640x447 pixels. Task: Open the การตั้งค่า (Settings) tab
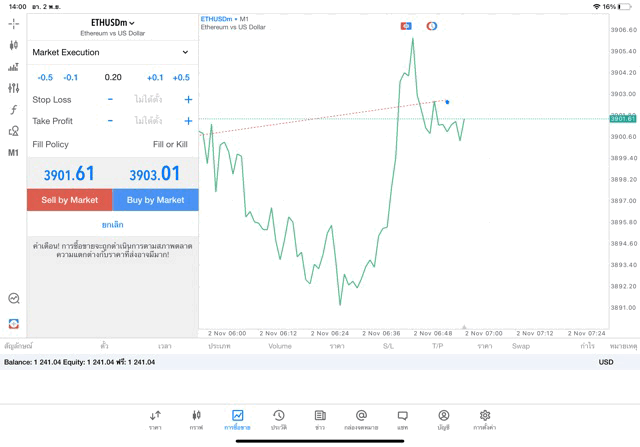pos(484,419)
